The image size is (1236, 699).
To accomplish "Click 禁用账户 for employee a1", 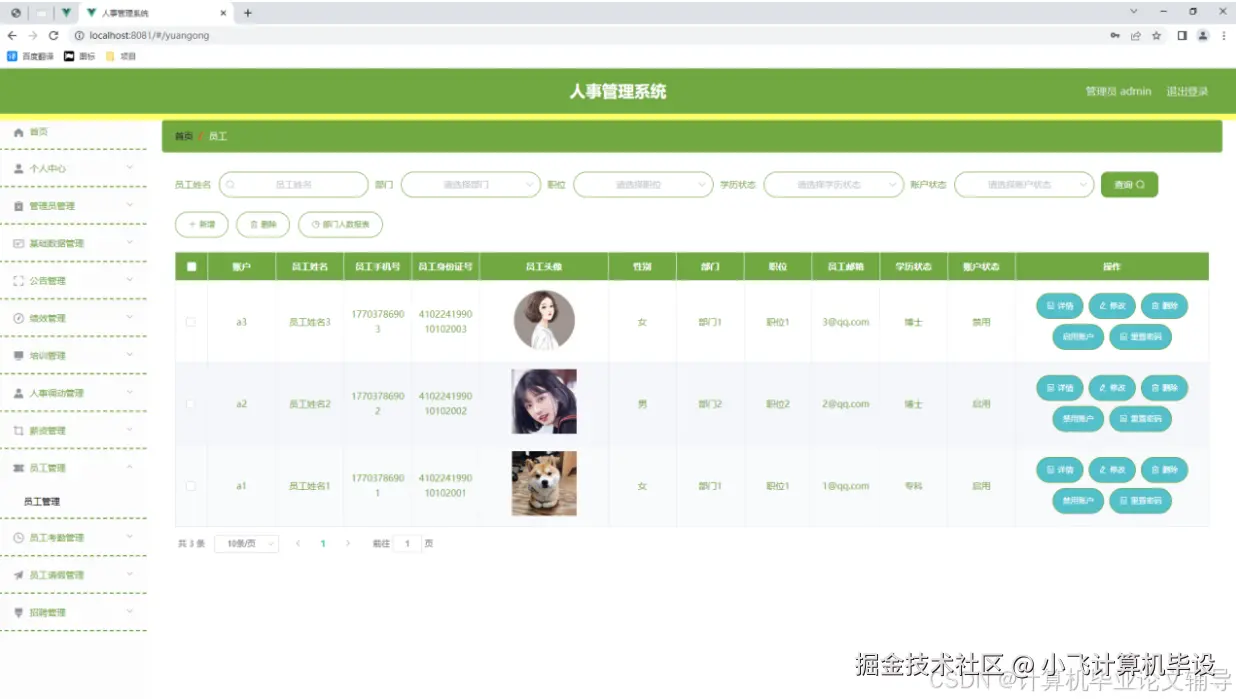I will (x=1078, y=501).
